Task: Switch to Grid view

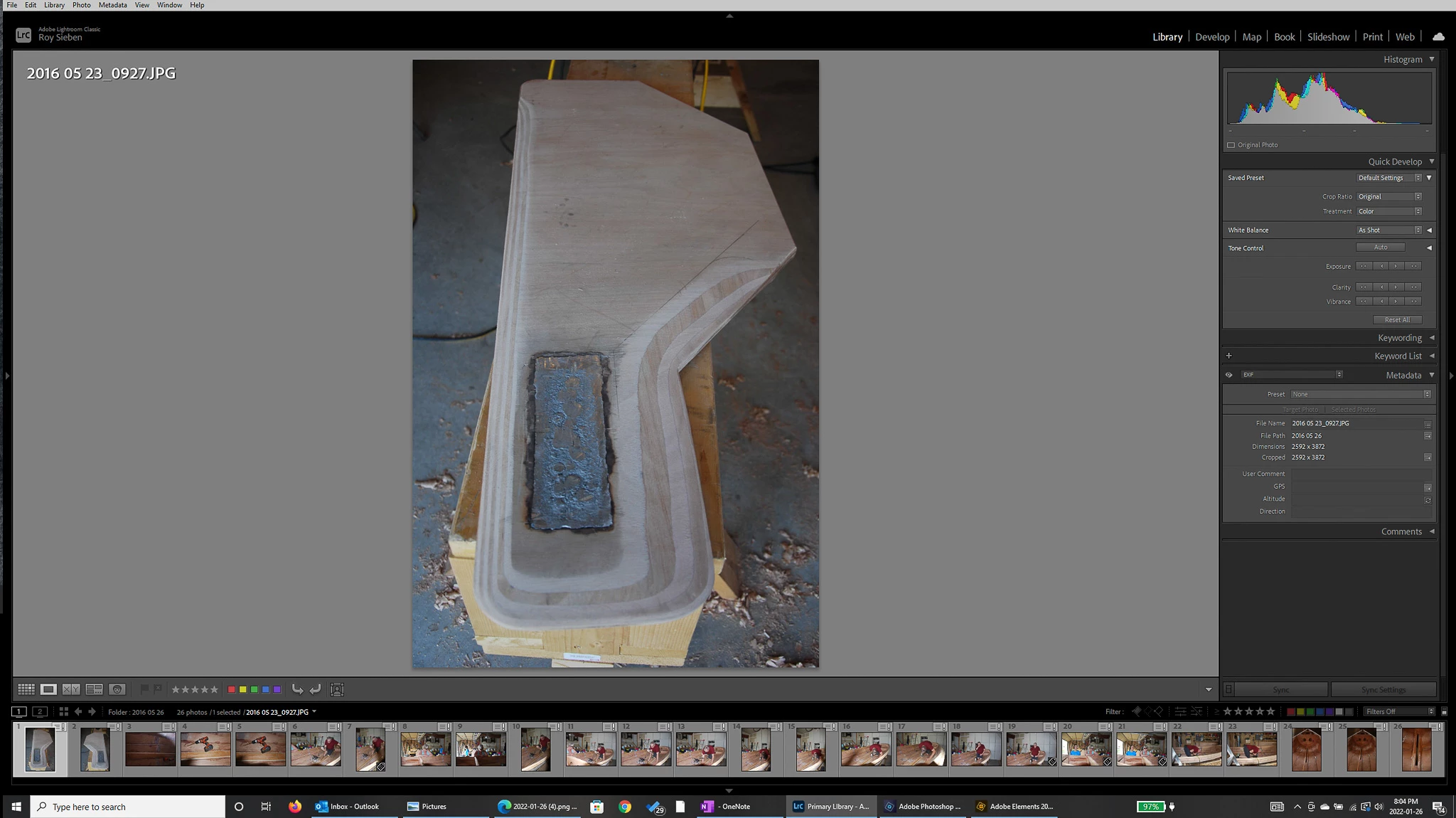Action: [x=26, y=689]
